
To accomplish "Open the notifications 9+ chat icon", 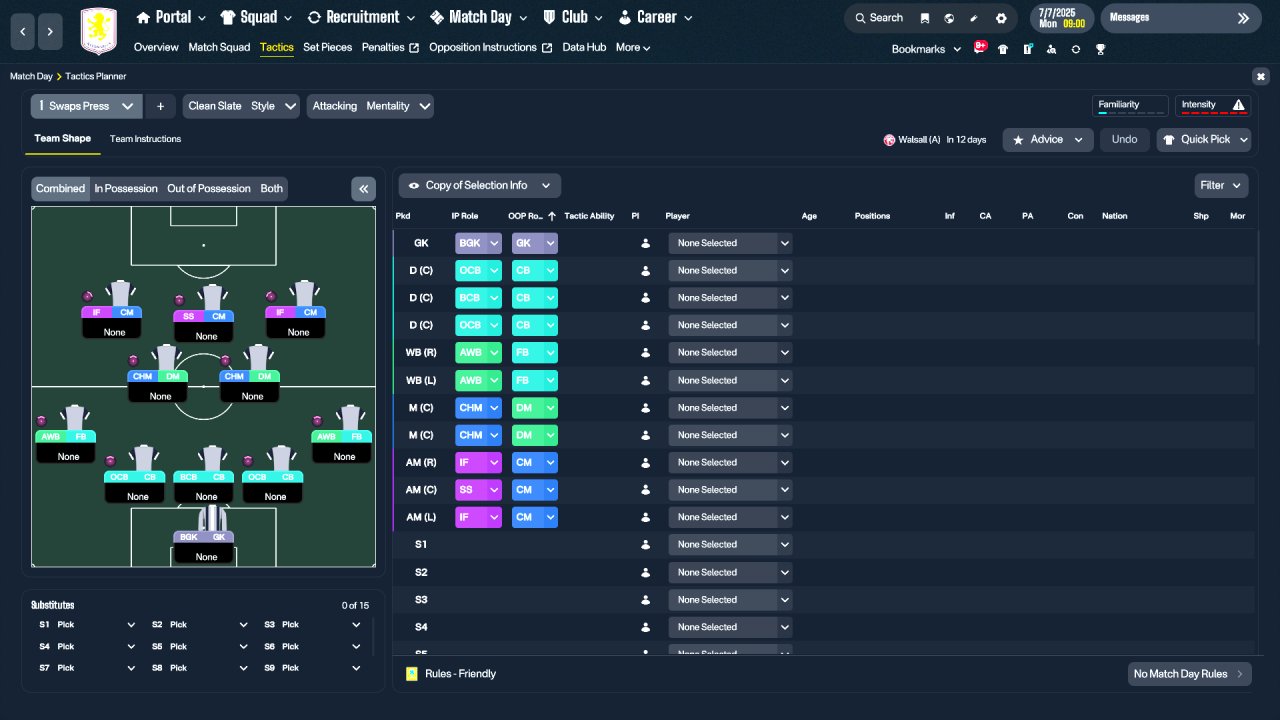I will click(980, 47).
